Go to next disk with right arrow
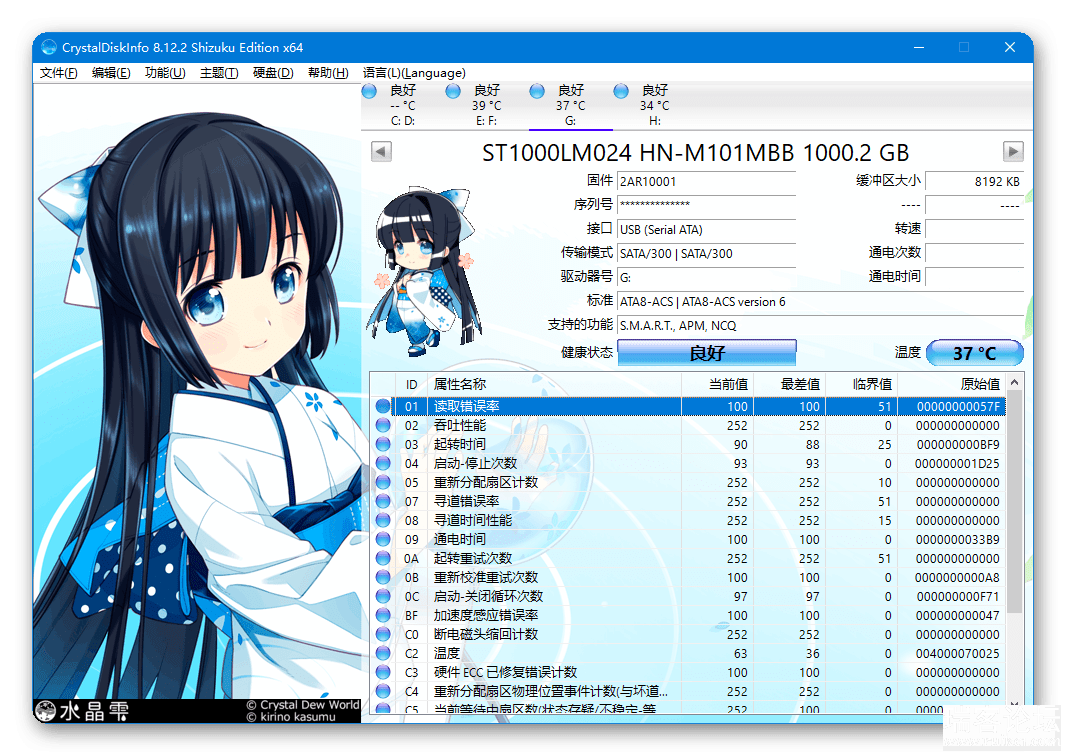Screen dimensions: 1066x756 (1013, 151)
